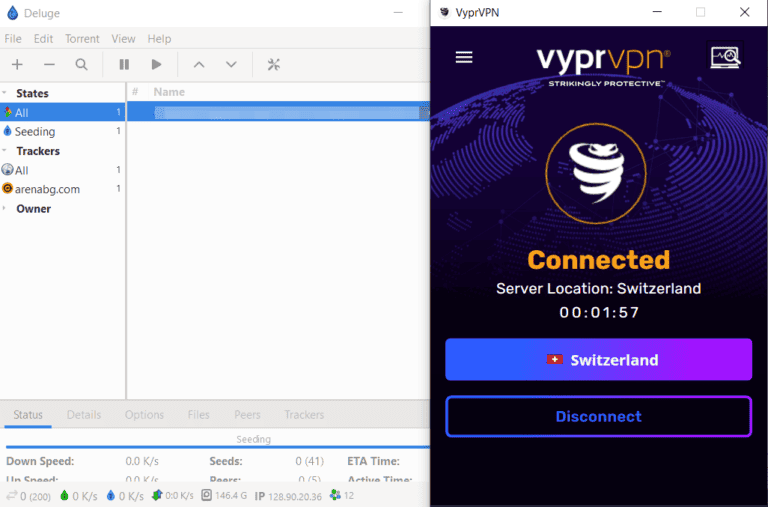Open the Torrent menu
Viewport: 768px width, 507px height.
click(x=82, y=39)
